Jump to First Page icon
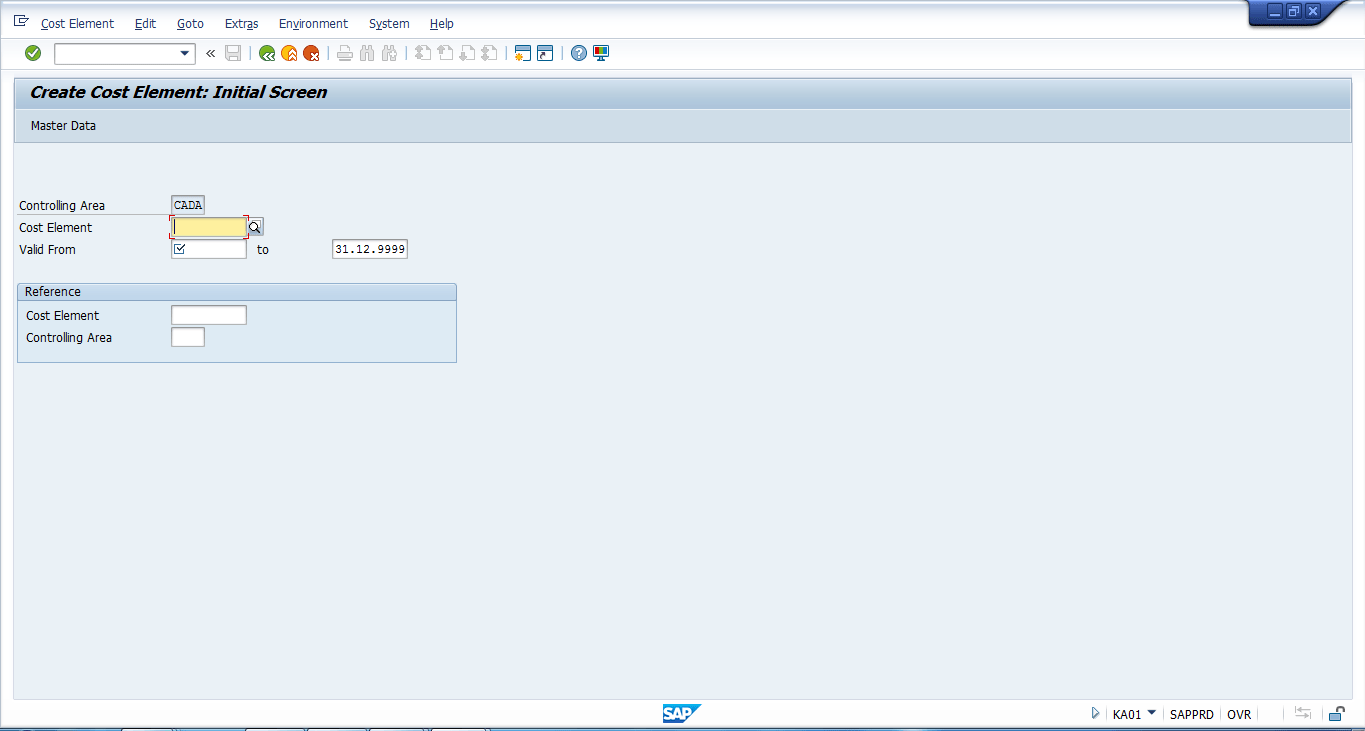This screenshot has height=731, width=1365. [x=423, y=53]
